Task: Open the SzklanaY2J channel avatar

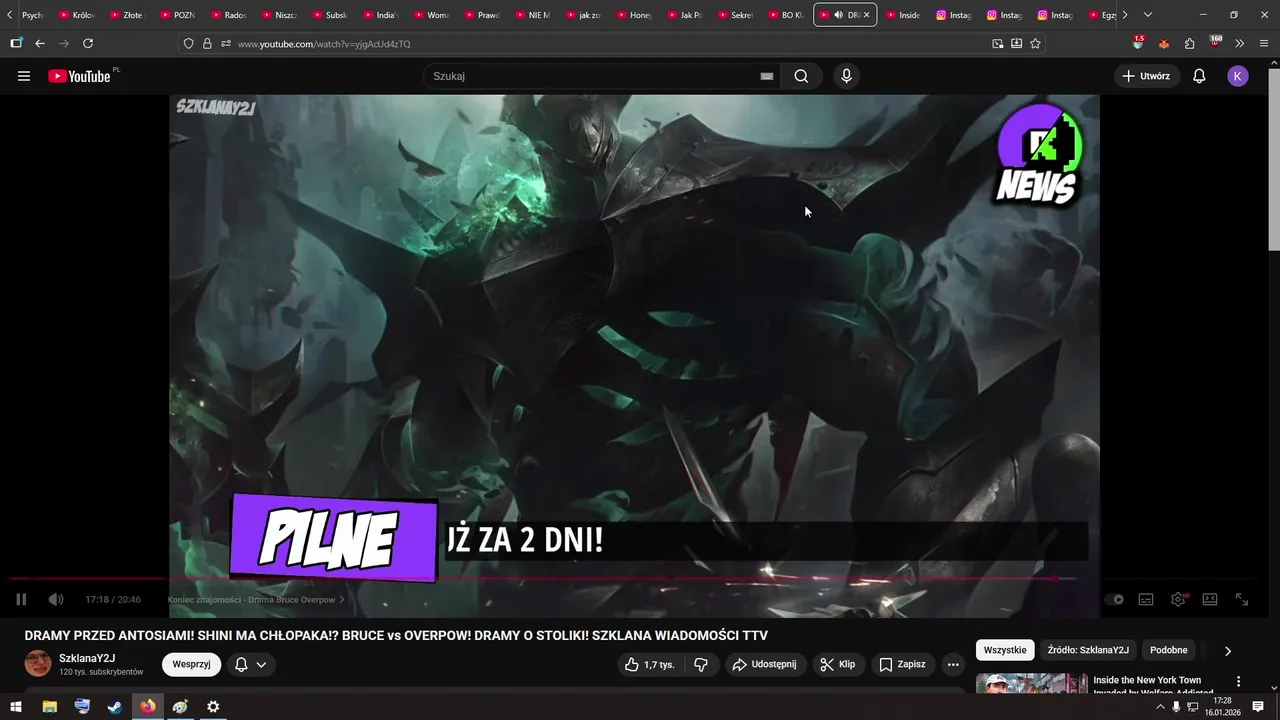Action: (38, 664)
